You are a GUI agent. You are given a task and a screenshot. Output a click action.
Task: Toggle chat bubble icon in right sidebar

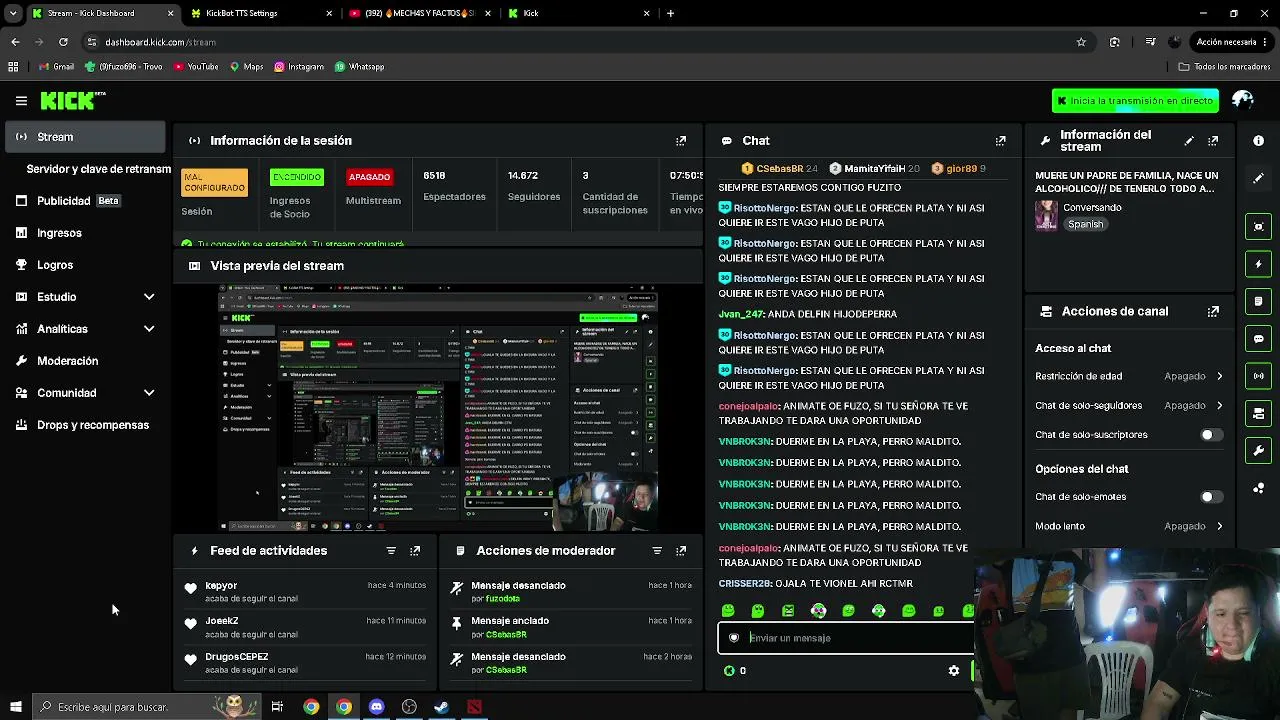tap(1259, 339)
